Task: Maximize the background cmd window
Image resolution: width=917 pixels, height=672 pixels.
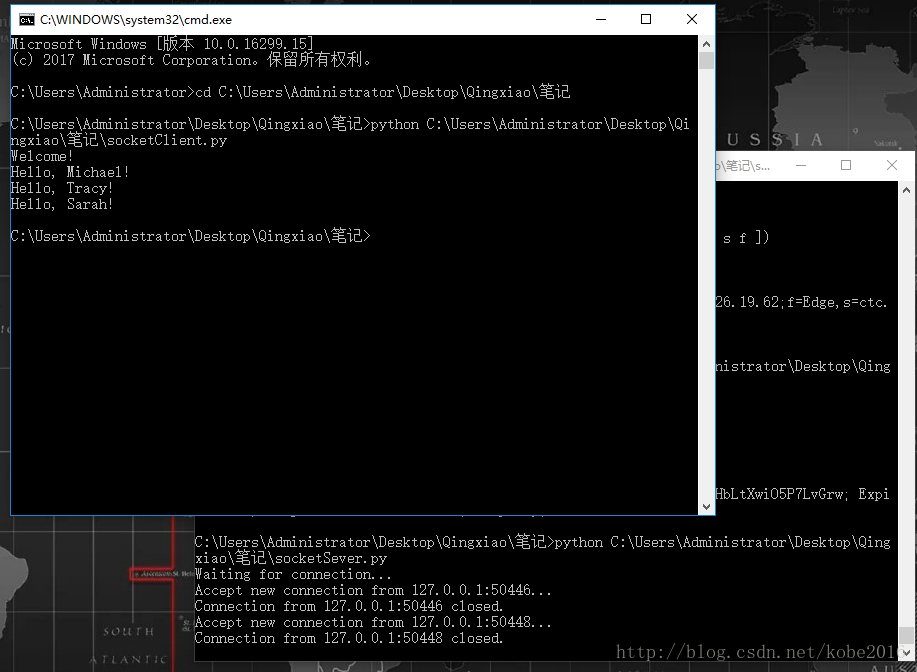Action: (x=846, y=166)
